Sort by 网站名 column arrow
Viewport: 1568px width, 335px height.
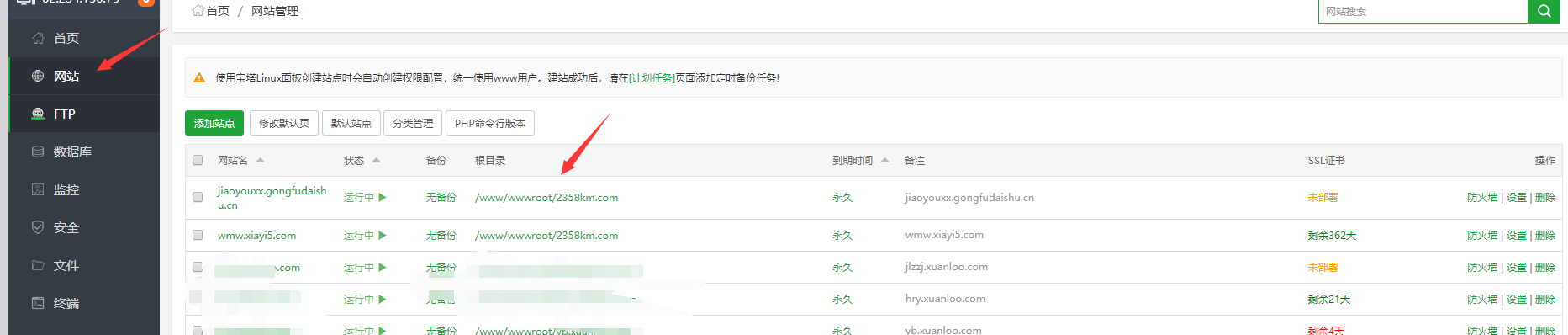click(x=260, y=160)
